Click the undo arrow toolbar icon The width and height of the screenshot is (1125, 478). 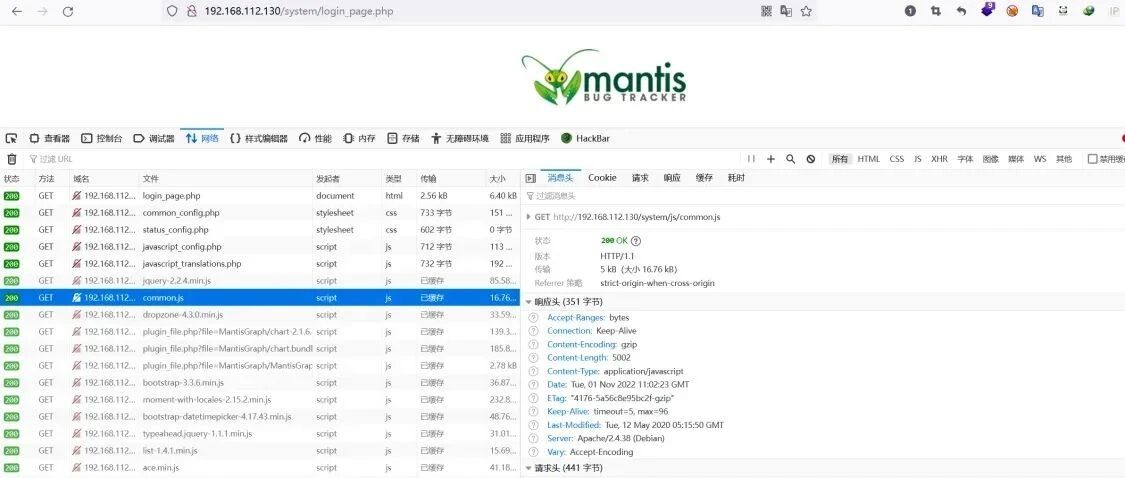point(961,11)
